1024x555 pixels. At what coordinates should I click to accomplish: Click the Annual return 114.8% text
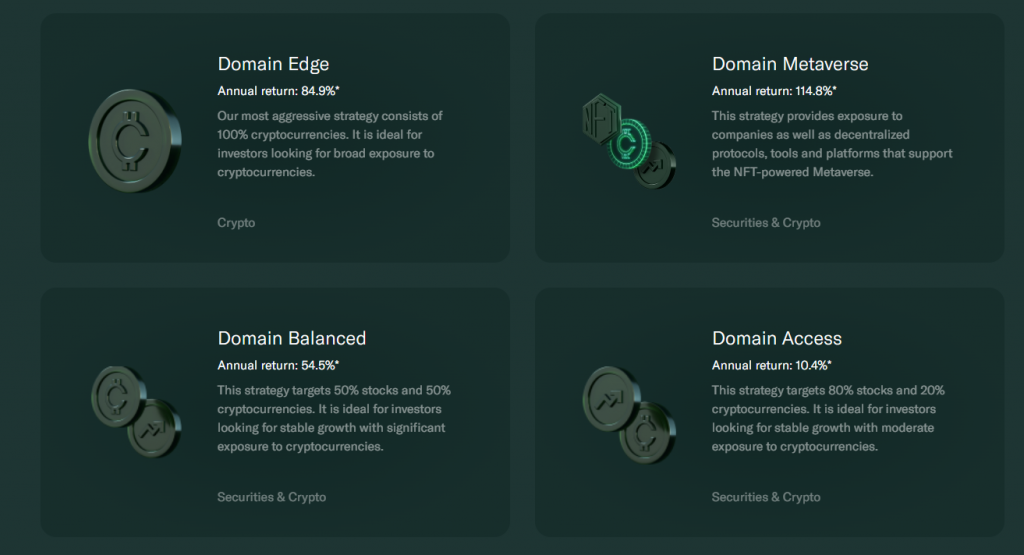(774, 91)
